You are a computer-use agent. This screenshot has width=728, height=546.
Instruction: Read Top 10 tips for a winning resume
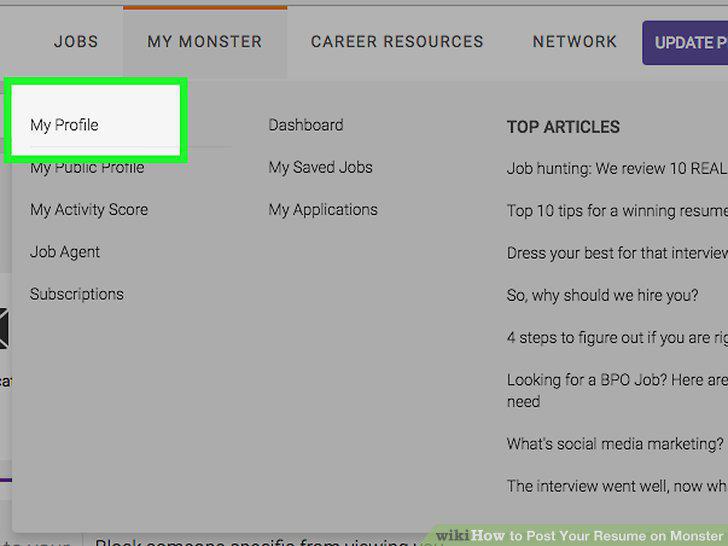click(x=617, y=211)
